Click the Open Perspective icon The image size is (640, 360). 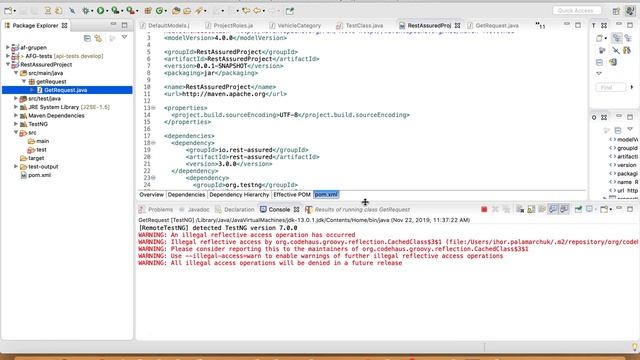[616, 11]
